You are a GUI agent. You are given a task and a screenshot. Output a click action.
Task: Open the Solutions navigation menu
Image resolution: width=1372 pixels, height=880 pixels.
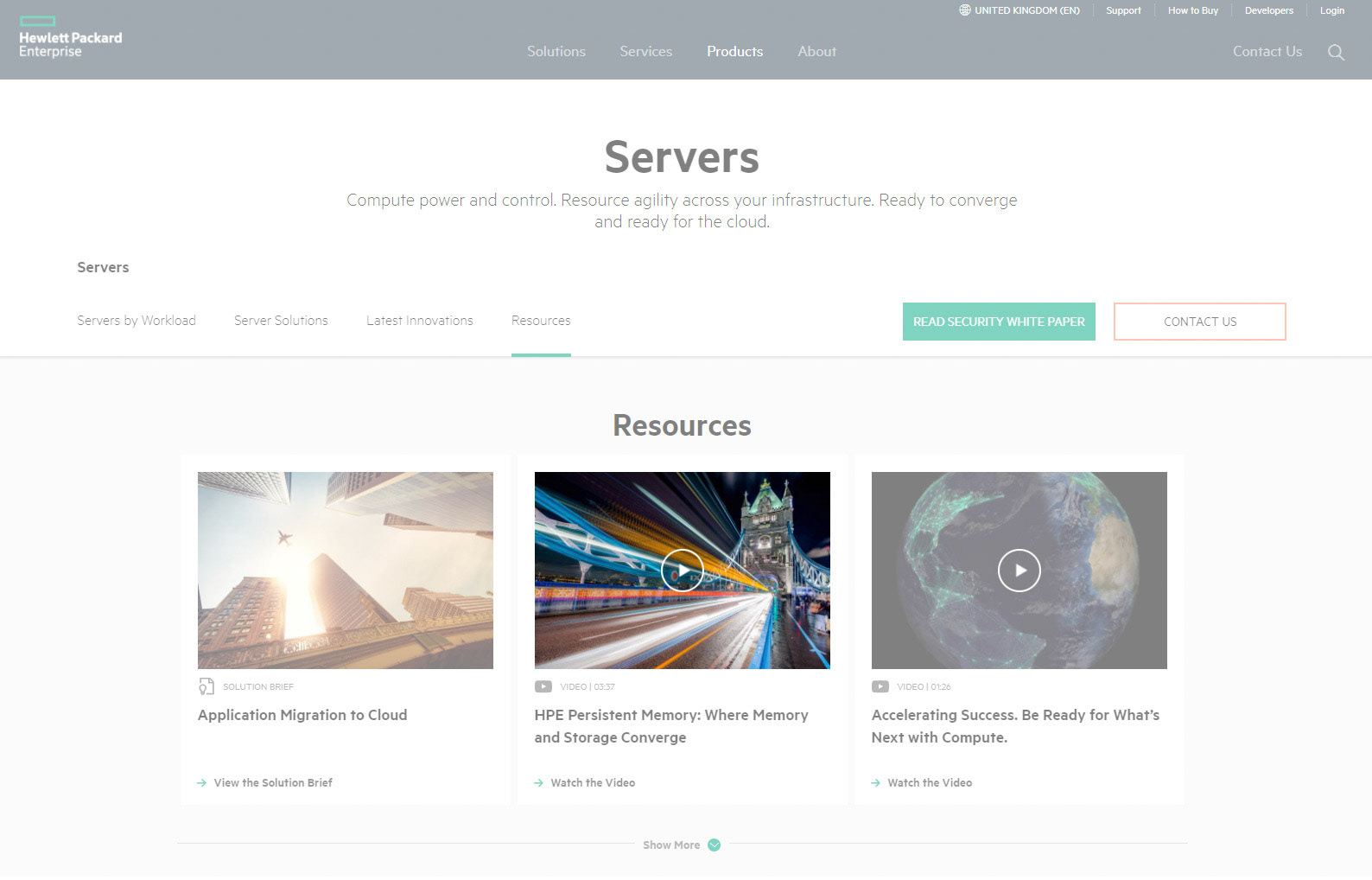tap(556, 52)
